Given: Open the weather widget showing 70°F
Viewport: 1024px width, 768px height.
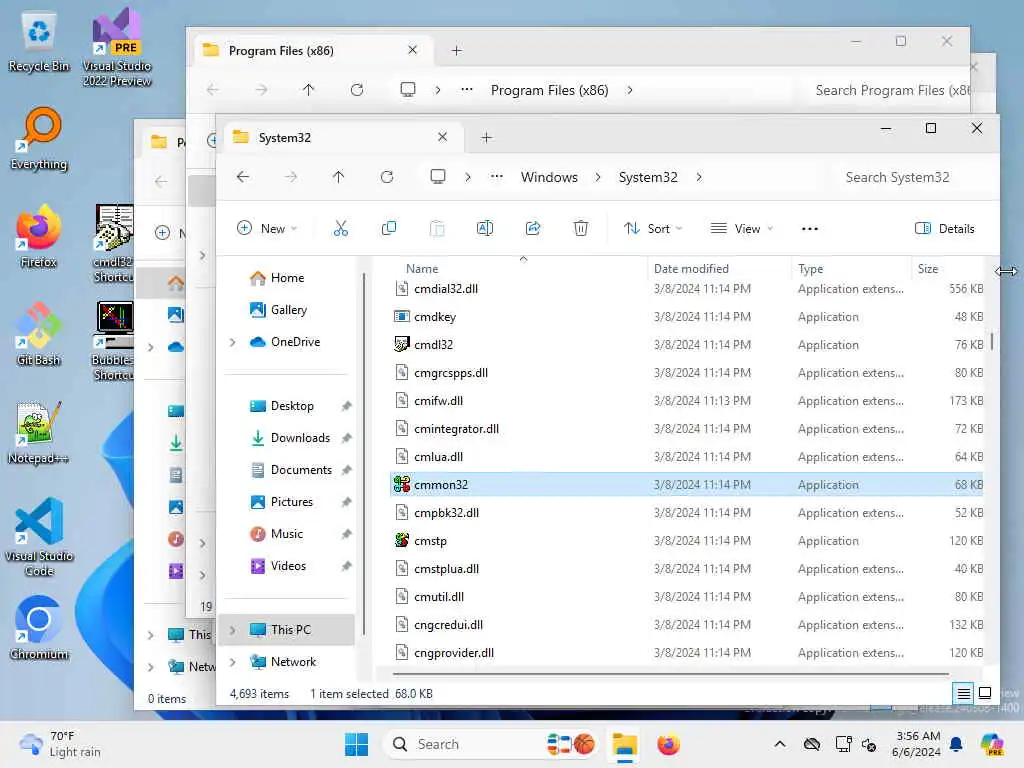Looking at the screenshot, I should [60, 744].
